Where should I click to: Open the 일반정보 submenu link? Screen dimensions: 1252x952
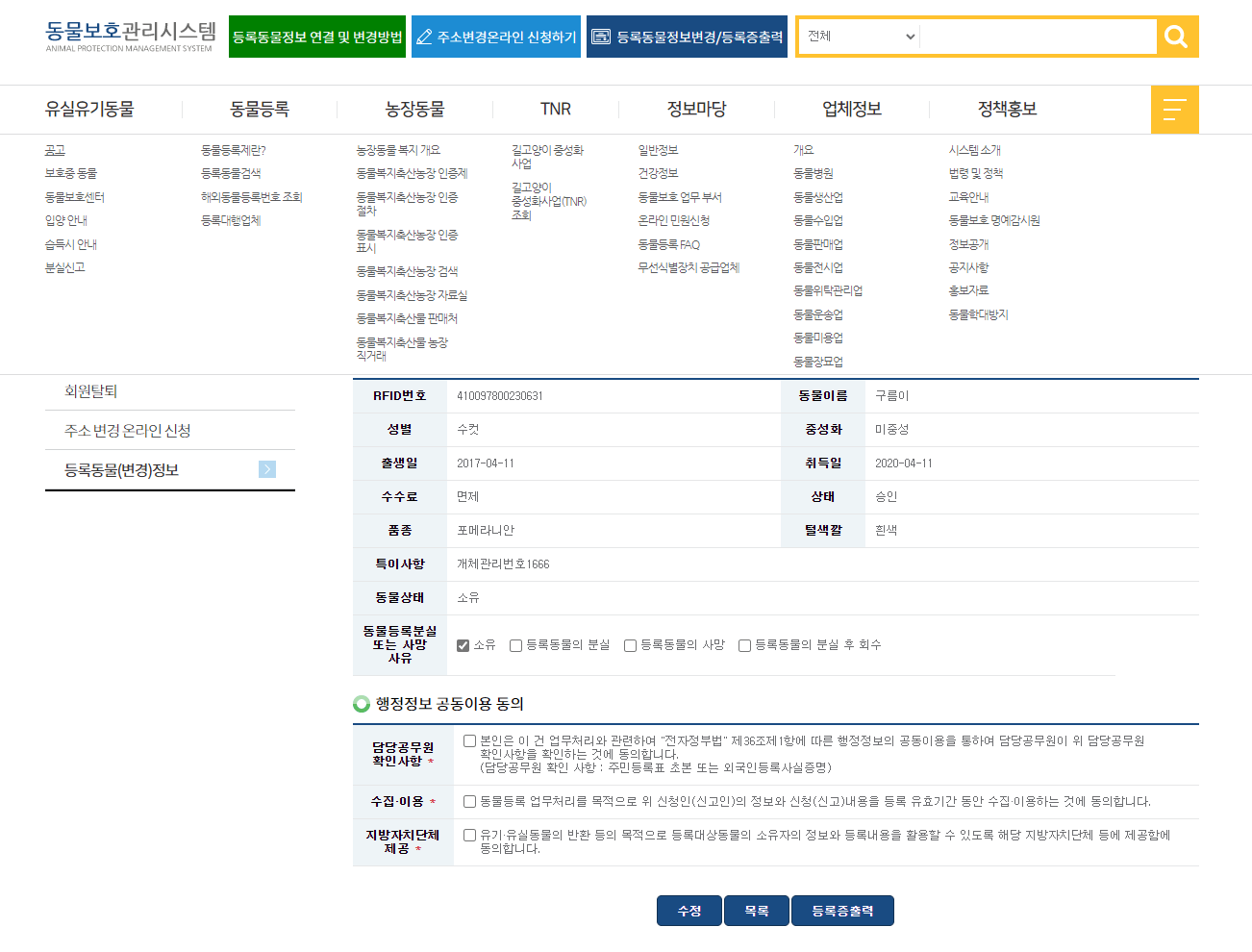(x=659, y=150)
